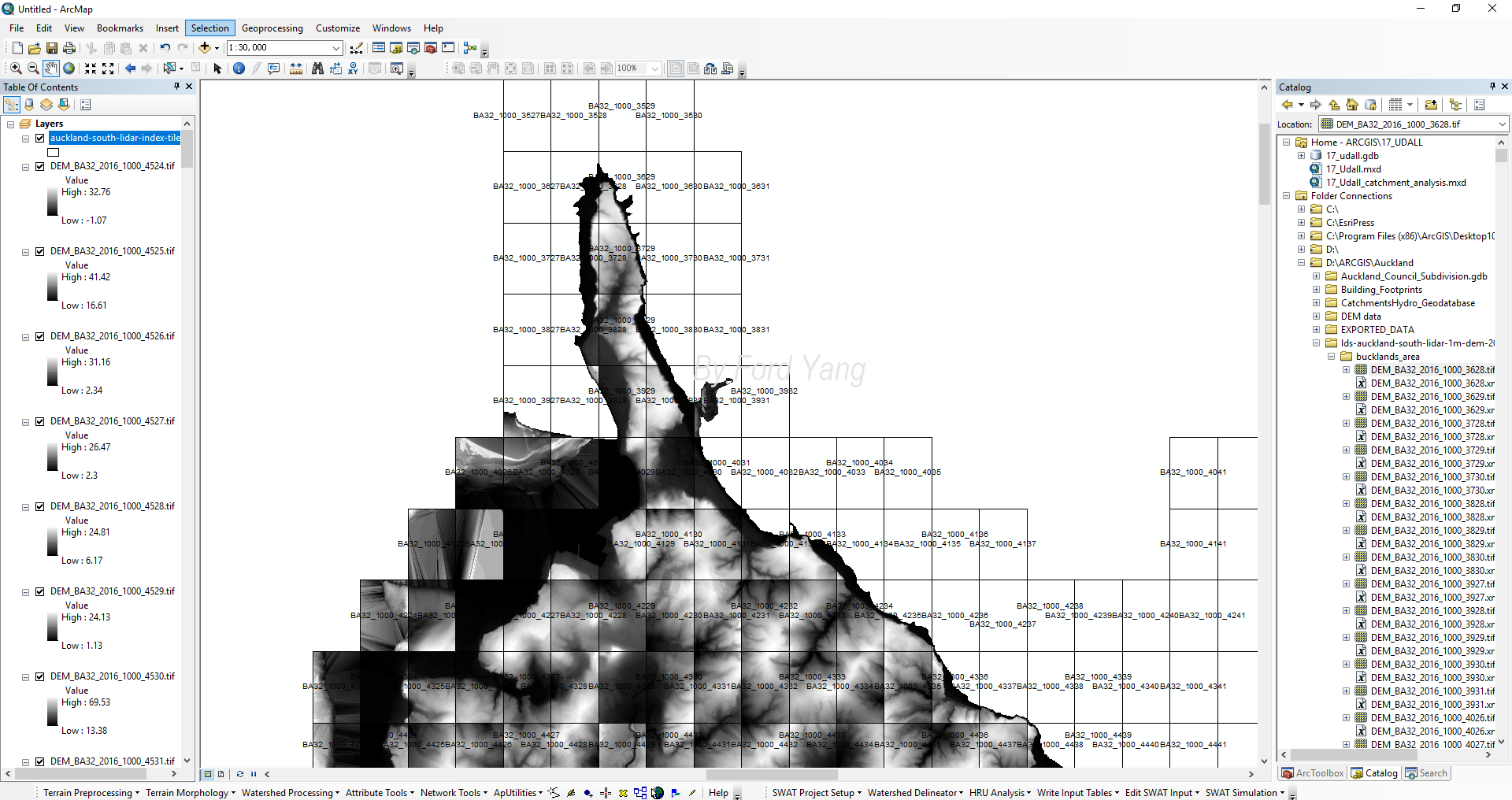Viewport: 1512px width, 800px height.
Task: Collapse the Layers data frame
Action: pyautogui.click(x=10, y=124)
